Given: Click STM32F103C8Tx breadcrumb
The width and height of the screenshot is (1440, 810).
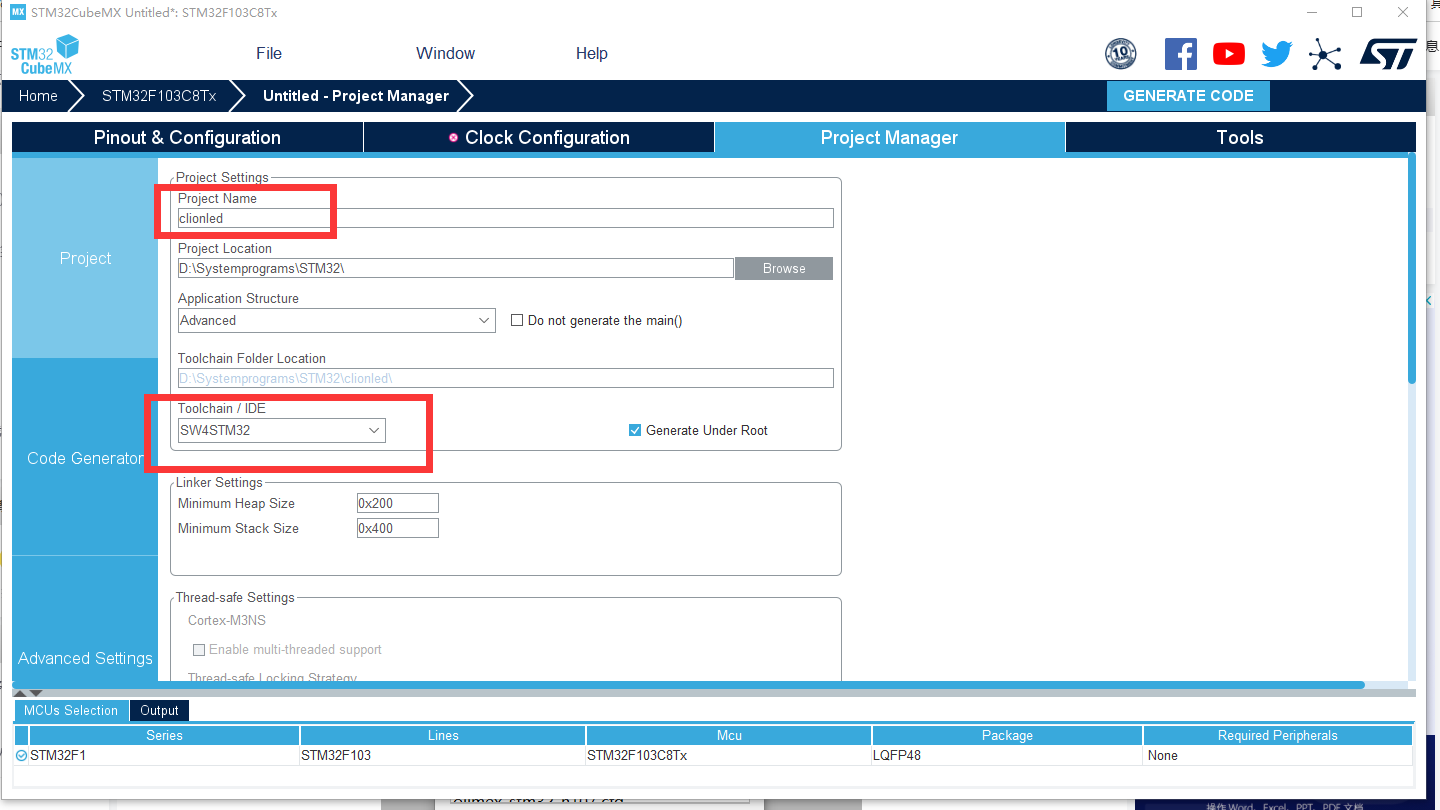Looking at the screenshot, I should (159, 96).
